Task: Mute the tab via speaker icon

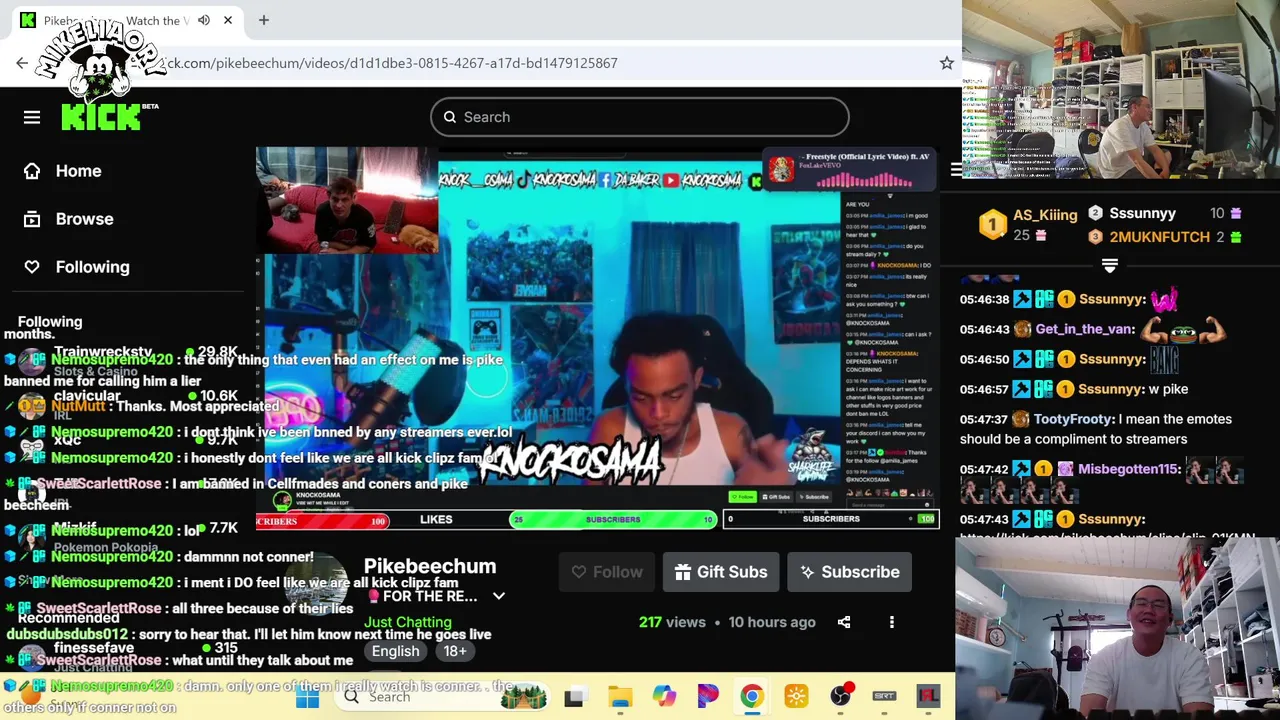Action: [x=204, y=20]
